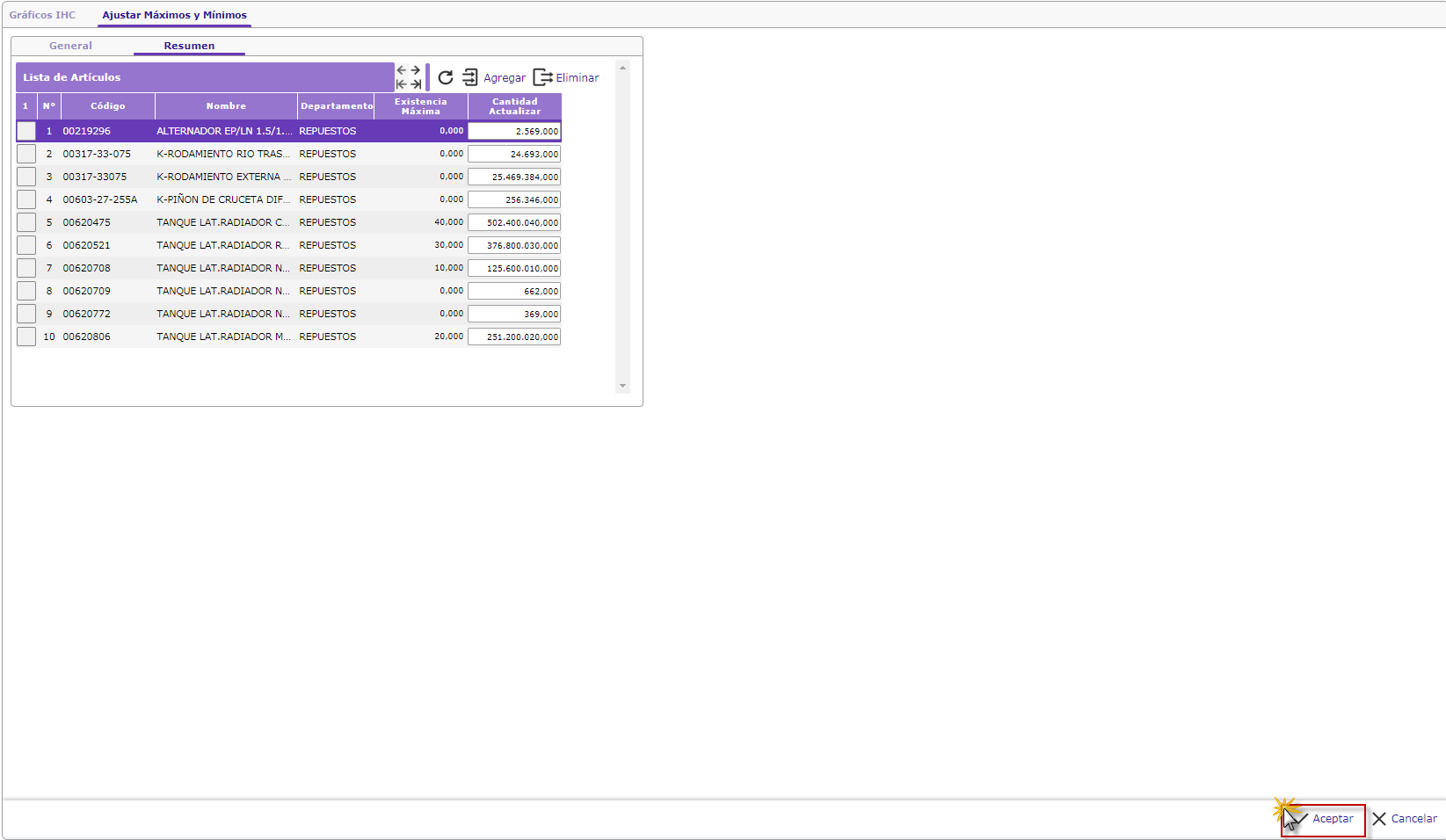Click the Existencia Máxima value 20,000

pyautogui.click(x=448, y=337)
